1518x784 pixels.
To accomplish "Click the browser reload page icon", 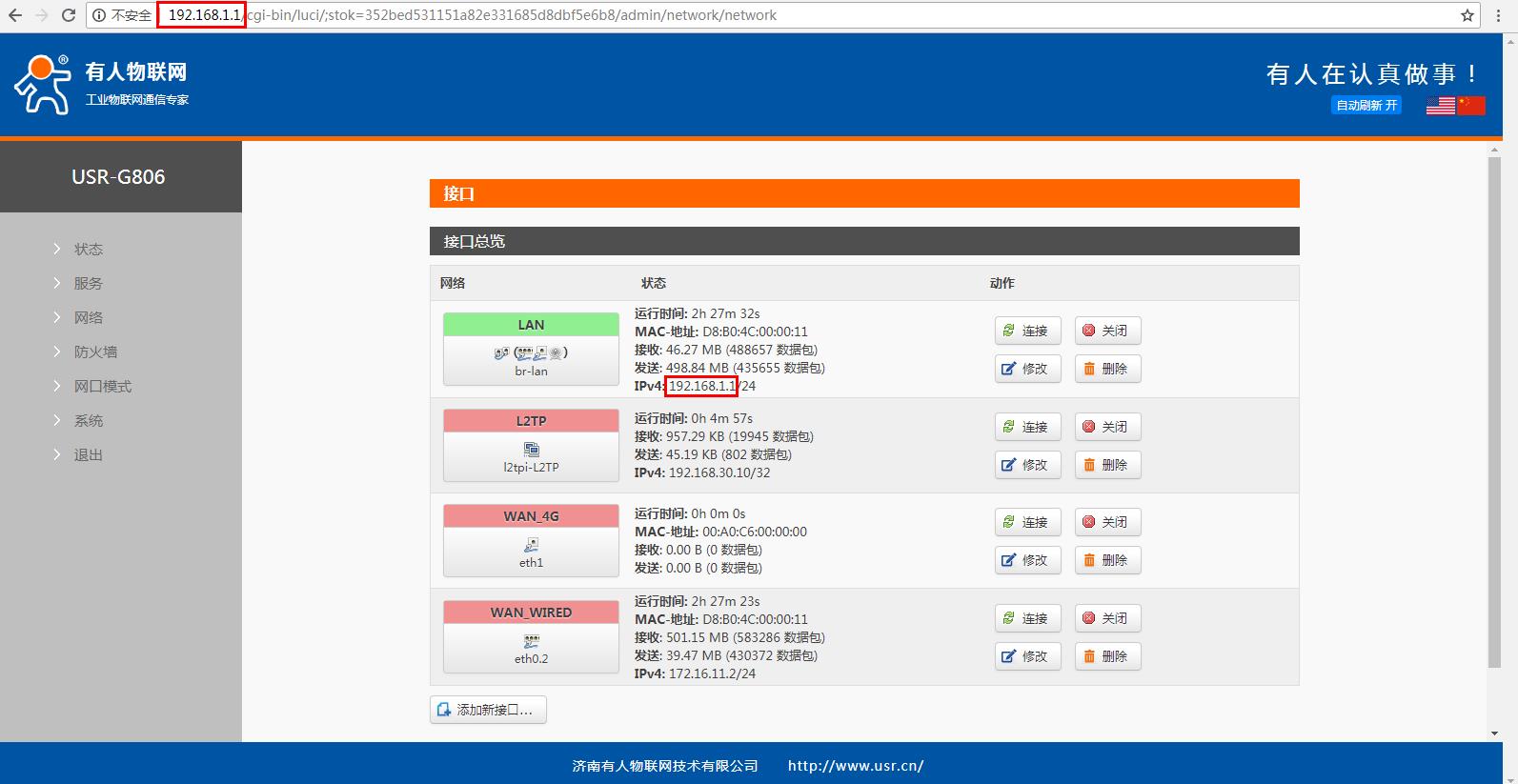I will click(x=68, y=15).
